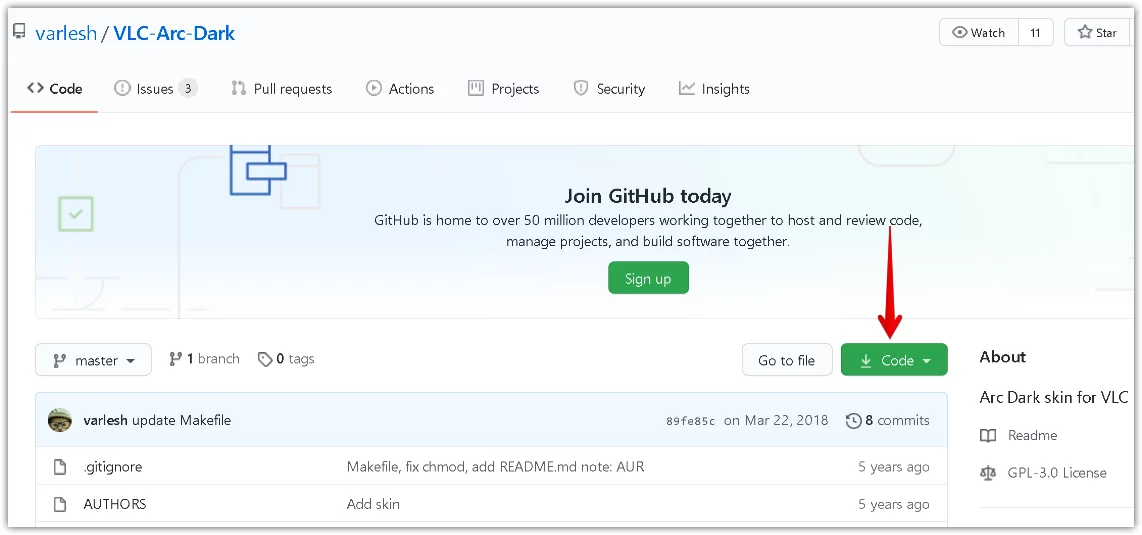Click the Join GitHub today heading
The width and height of the screenshot is (1142, 535).
[x=648, y=196]
